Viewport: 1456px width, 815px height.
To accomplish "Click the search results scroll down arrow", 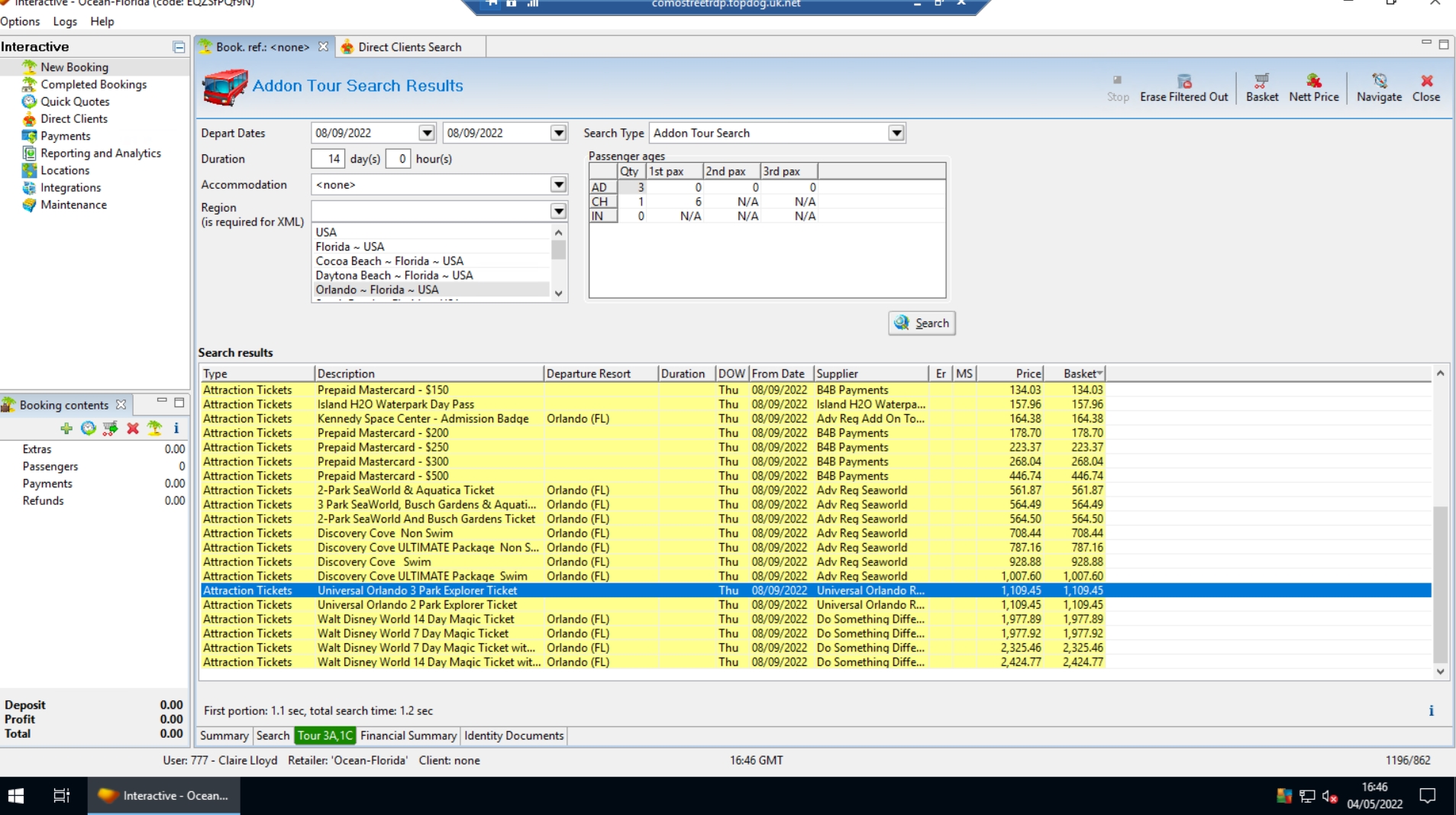I will 1440,672.
